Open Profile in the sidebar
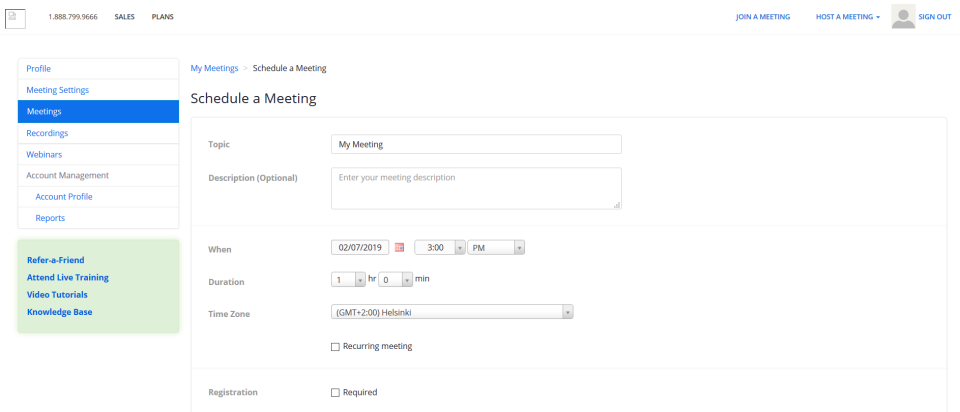This screenshot has height=412, width=960. [x=99, y=69]
